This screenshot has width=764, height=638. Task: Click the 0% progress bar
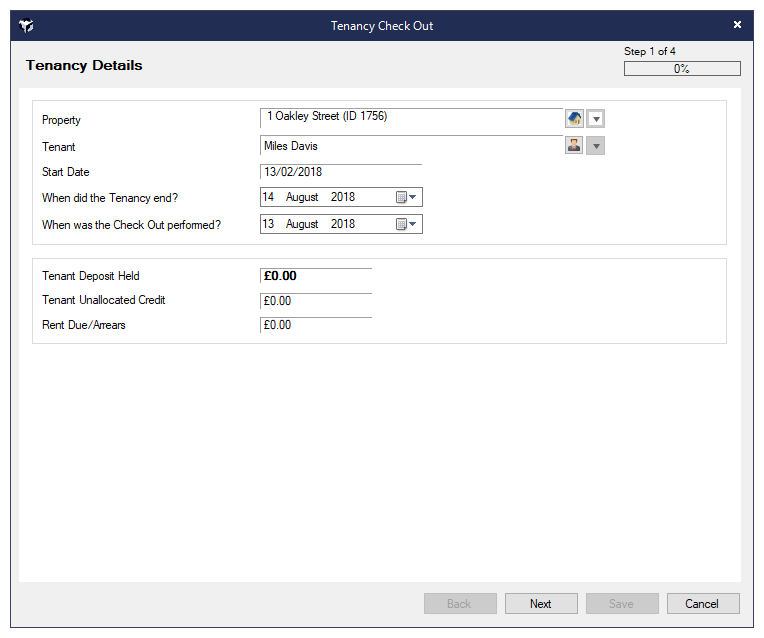tap(682, 69)
